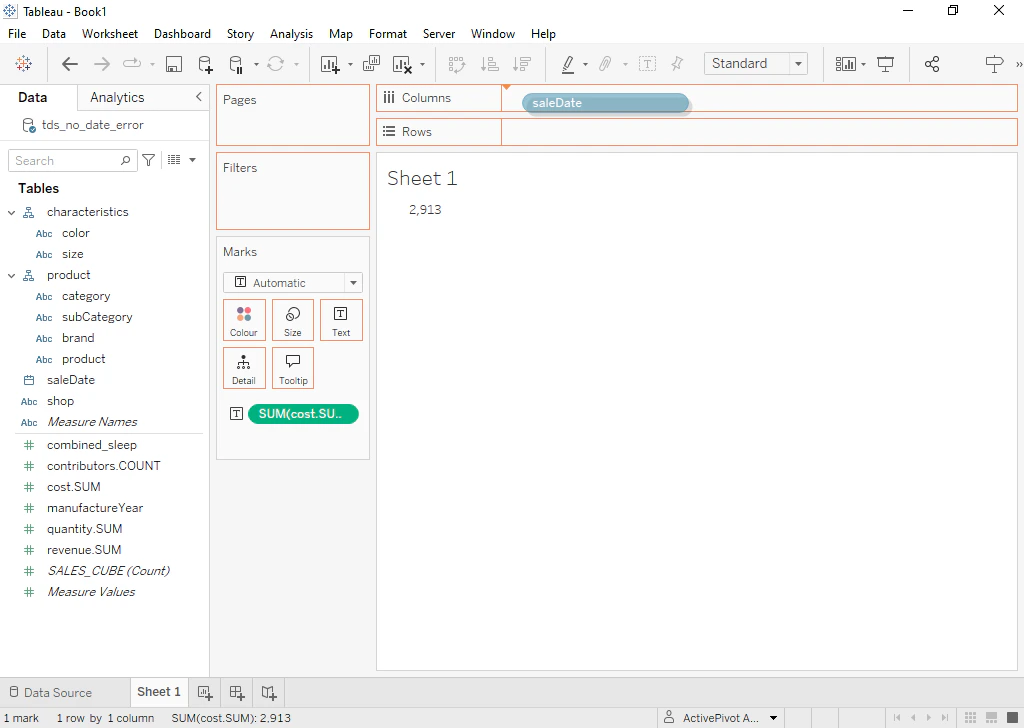Click the Size marks button
This screenshot has width=1024, height=728.
coord(293,320)
